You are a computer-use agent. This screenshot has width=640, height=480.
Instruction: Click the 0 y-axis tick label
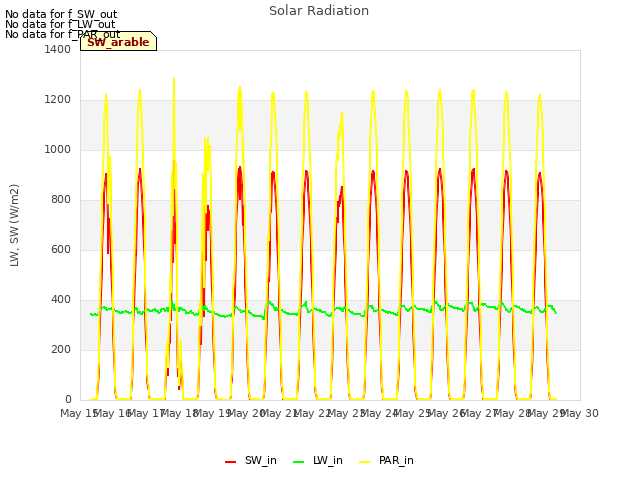click(x=68, y=399)
